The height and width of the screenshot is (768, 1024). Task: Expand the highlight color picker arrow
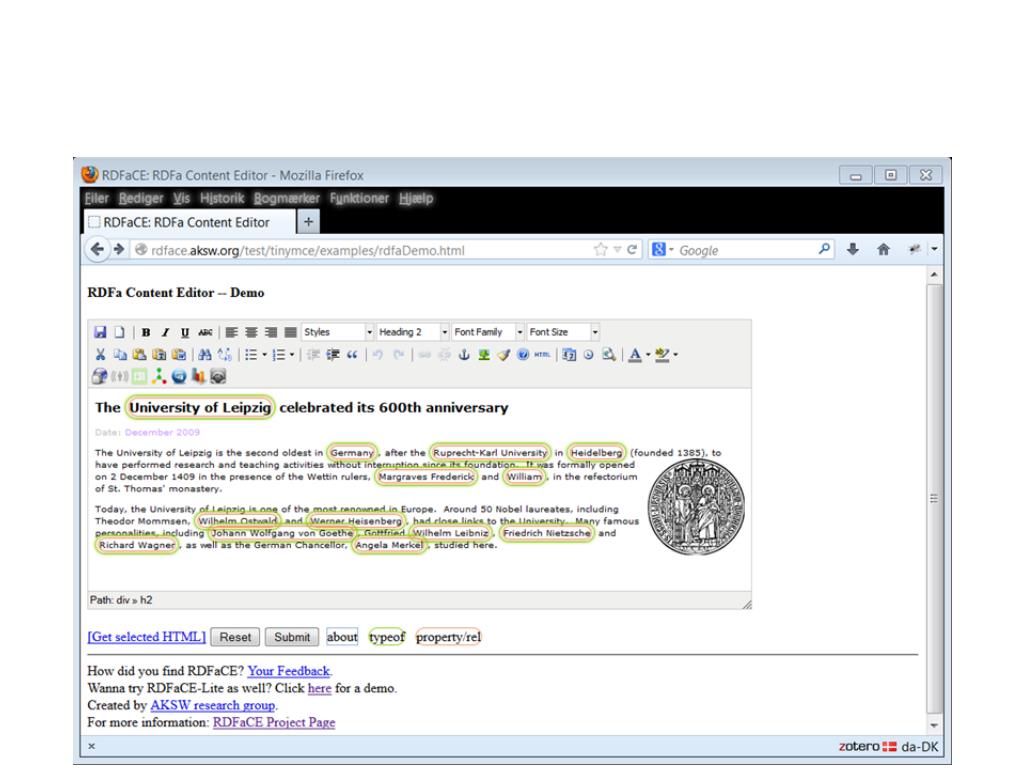click(675, 355)
